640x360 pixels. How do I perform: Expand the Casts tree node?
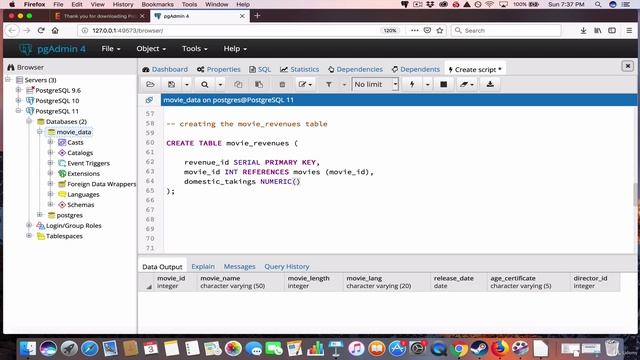click(50, 142)
